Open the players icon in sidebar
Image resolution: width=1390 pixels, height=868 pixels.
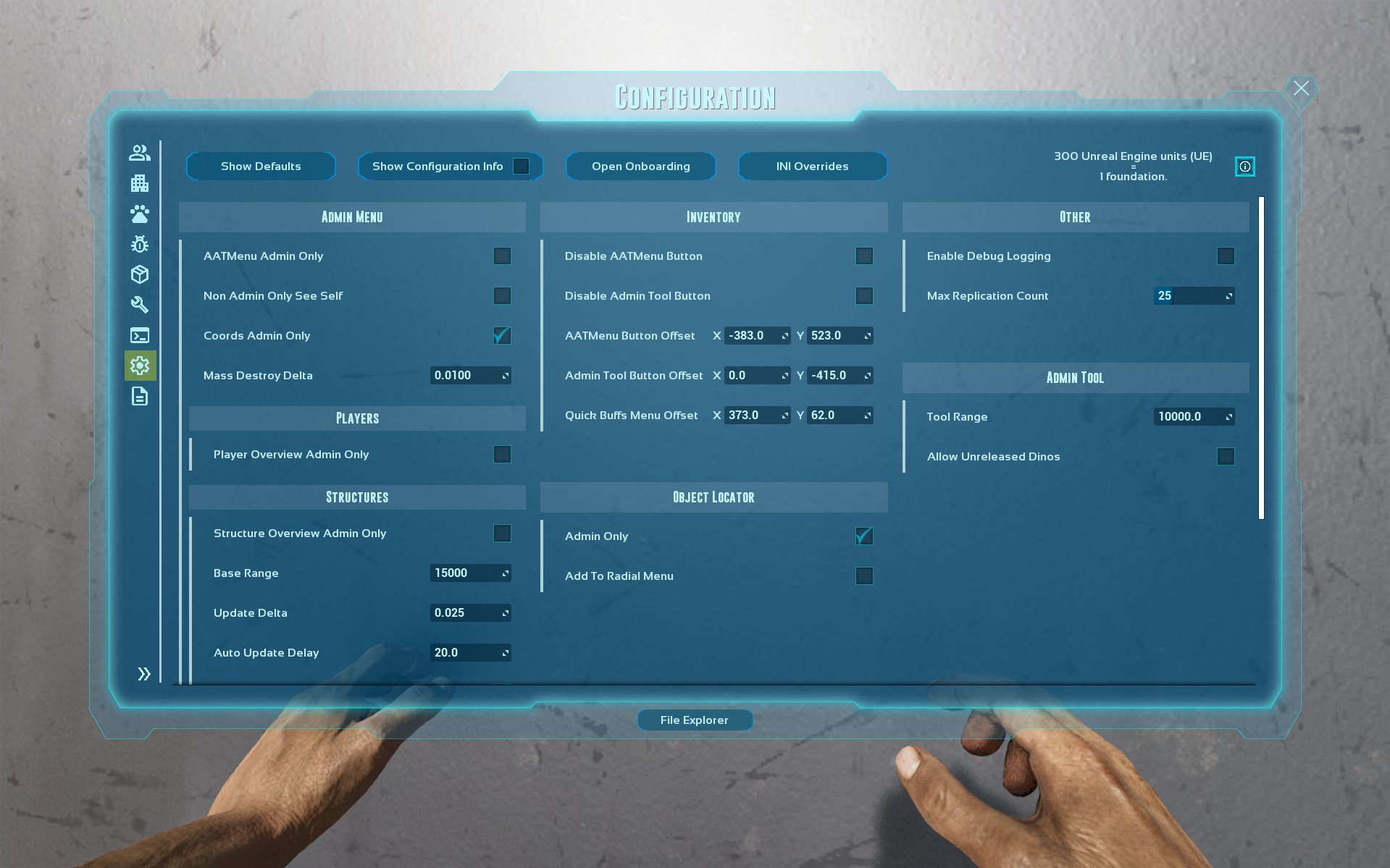[140, 153]
